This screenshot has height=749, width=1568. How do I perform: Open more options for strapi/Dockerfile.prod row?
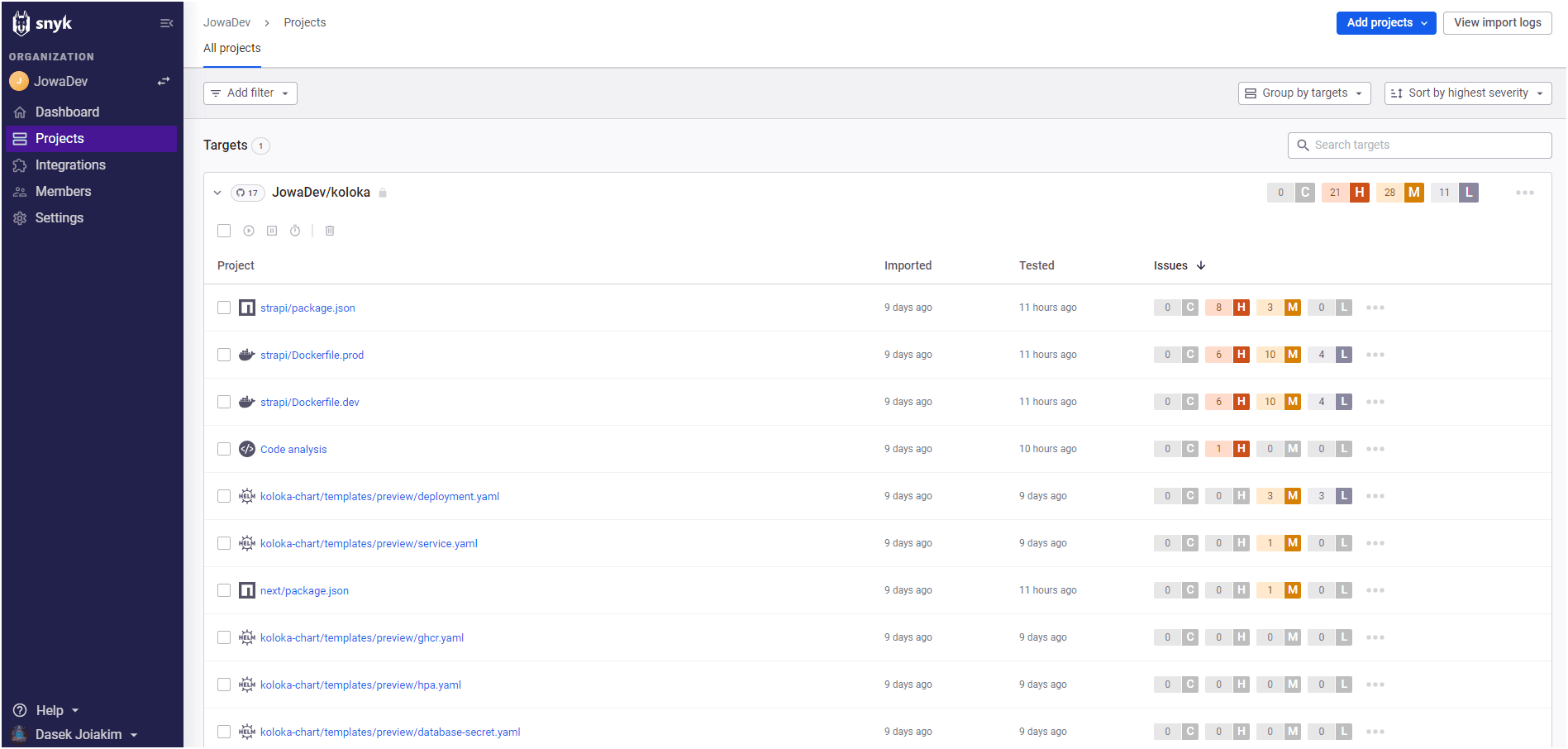pos(1375,355)
